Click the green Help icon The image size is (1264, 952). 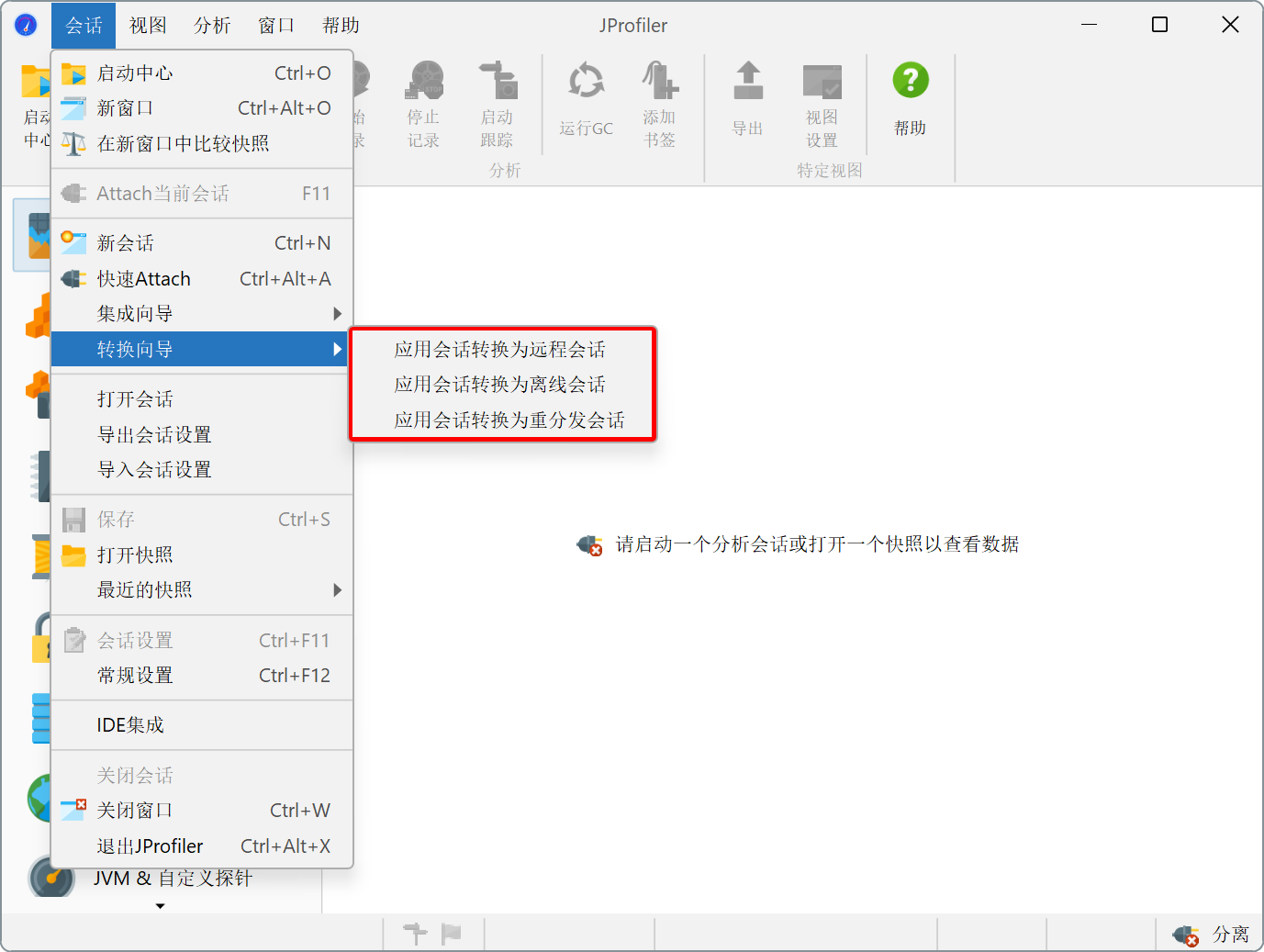coord(911,81)
